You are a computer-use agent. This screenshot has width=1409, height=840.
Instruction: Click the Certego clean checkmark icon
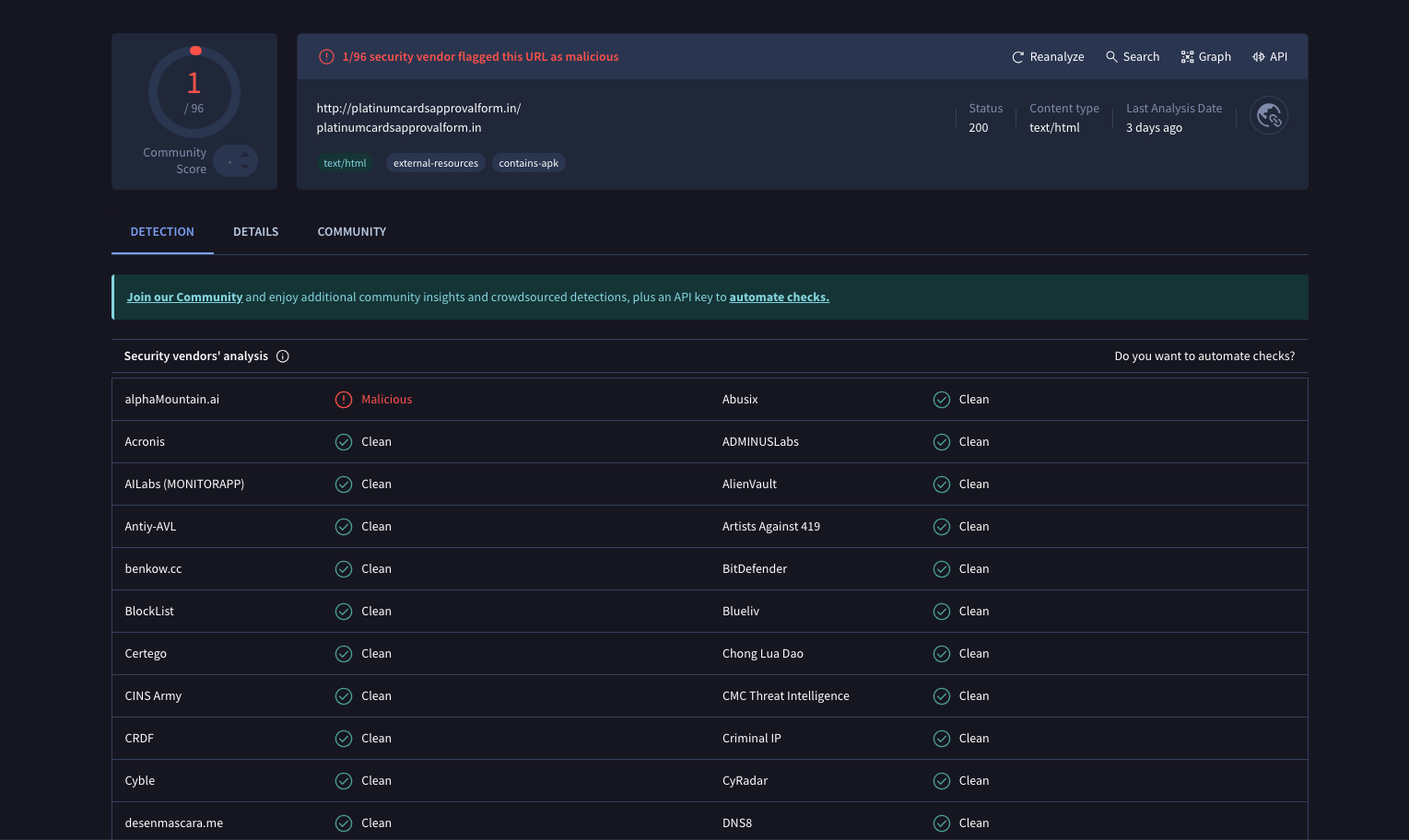pyautogui.click(x=344, y=654)
